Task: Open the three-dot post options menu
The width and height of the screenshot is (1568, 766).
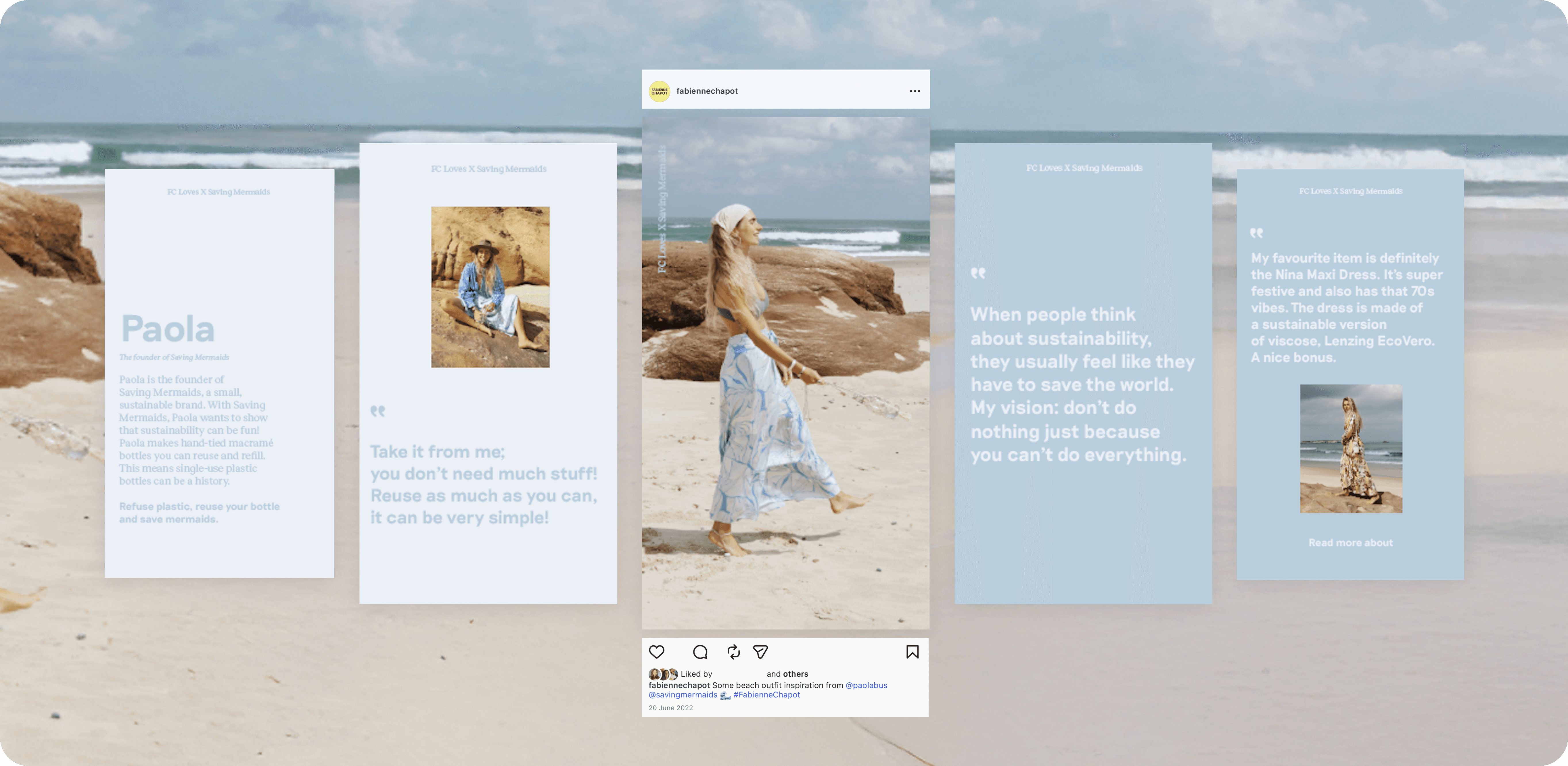Action: (914, 91)
